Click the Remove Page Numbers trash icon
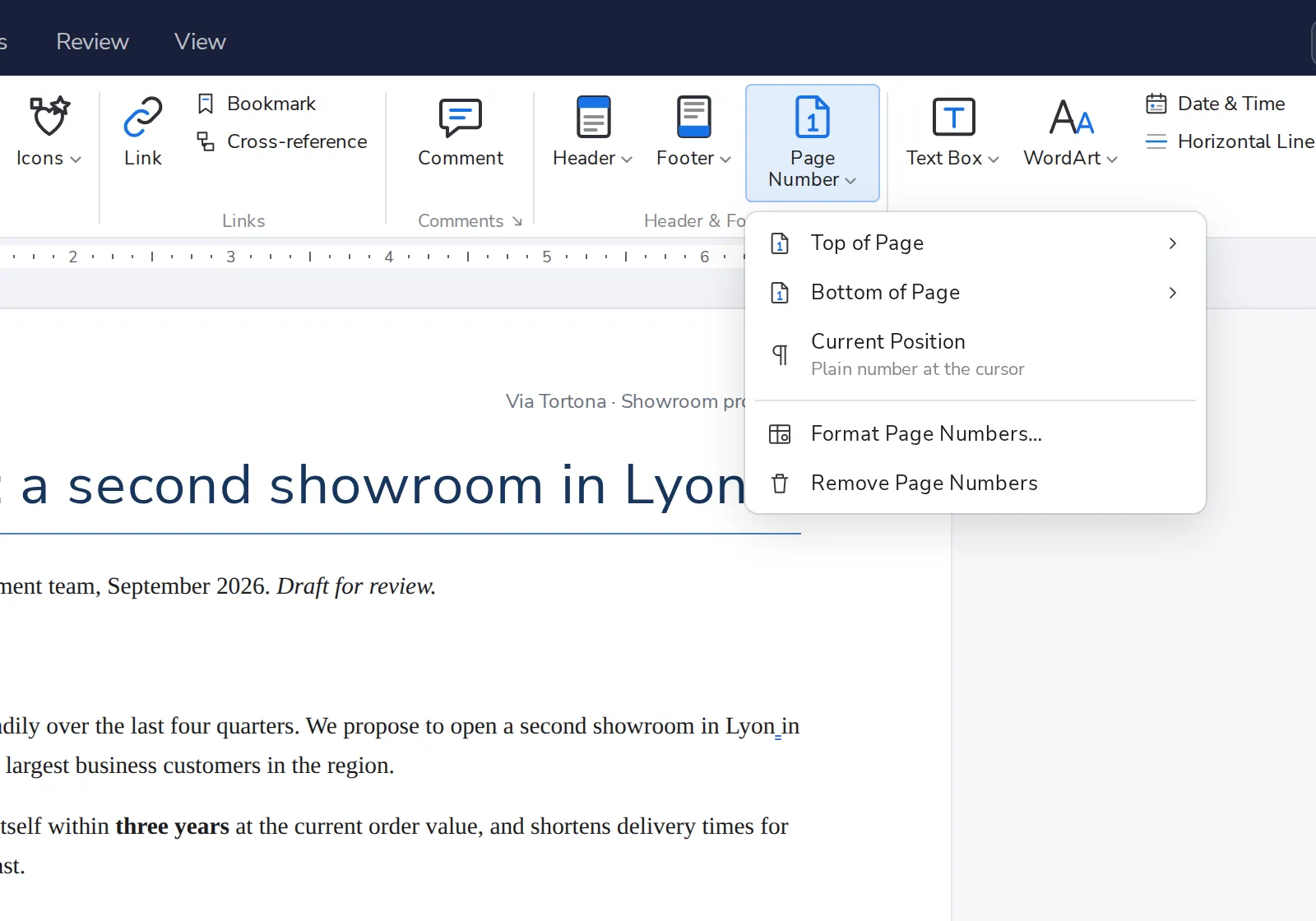The height and width of the screenshot is (921, 1316). pyautogui.click(x=780, y=484)
